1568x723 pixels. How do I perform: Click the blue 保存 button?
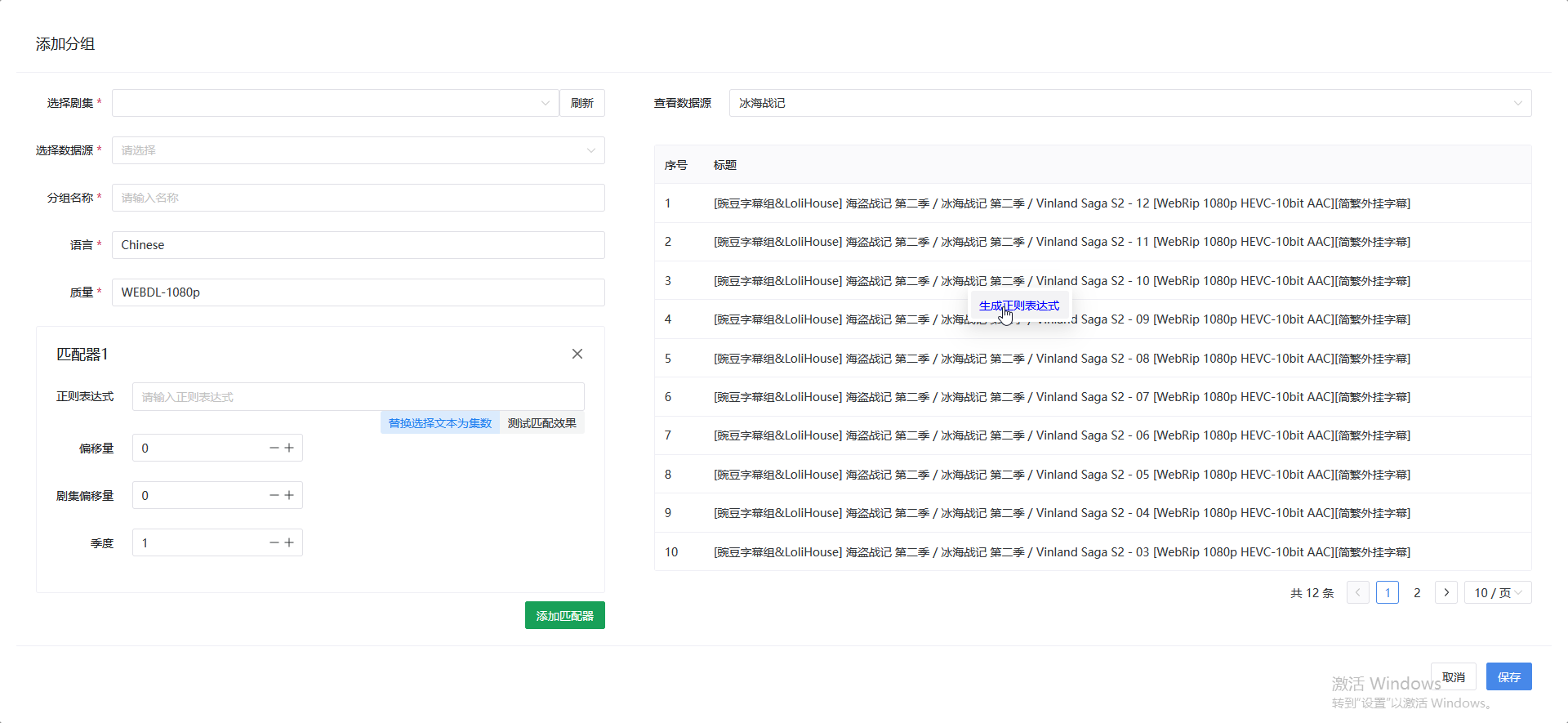tap(1509, 676)
